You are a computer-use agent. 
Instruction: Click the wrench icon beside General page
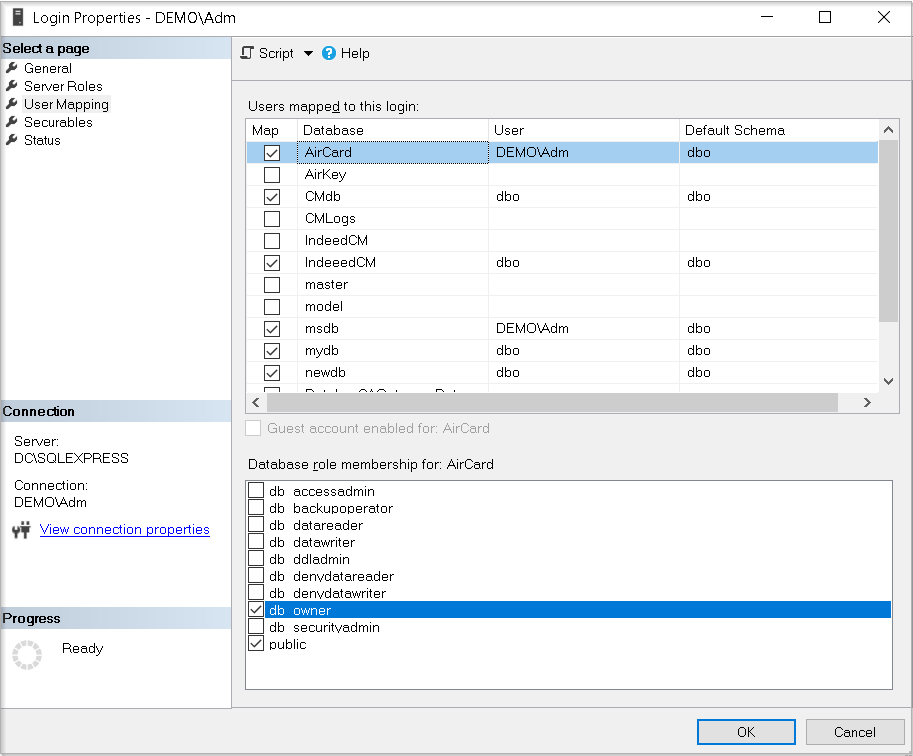[x=12, y=68]
